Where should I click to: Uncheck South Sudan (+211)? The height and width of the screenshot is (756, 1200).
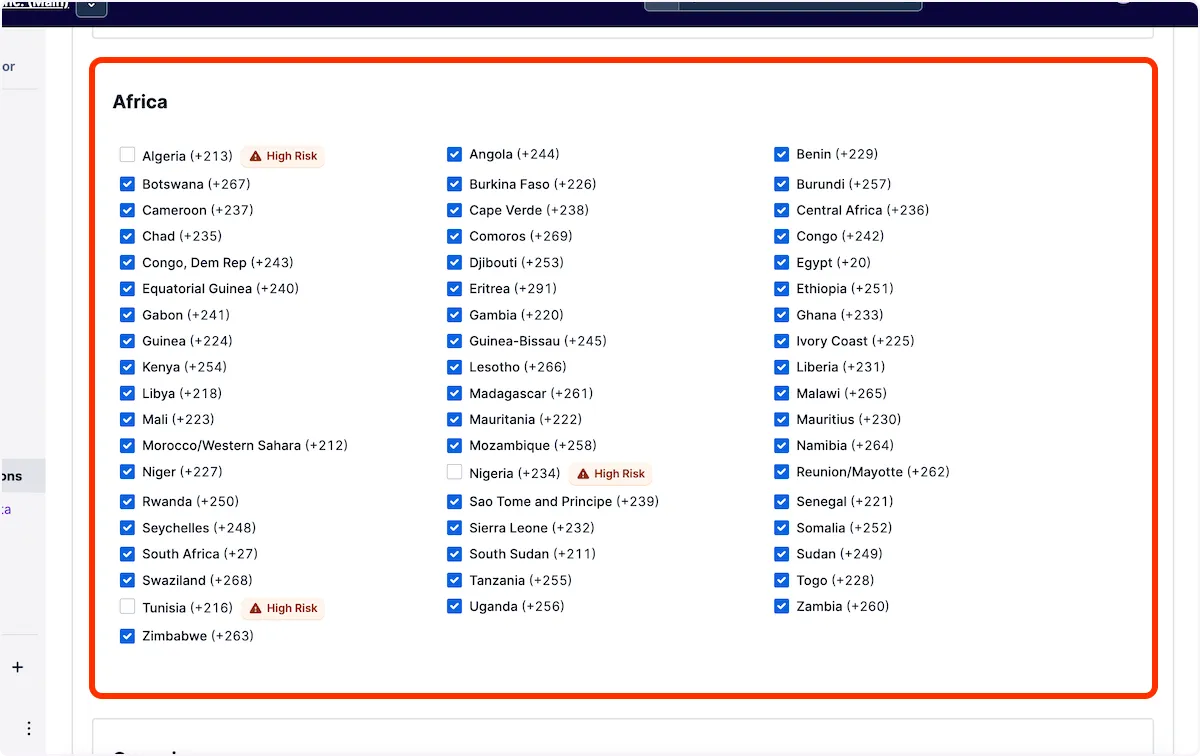point(454,553)
